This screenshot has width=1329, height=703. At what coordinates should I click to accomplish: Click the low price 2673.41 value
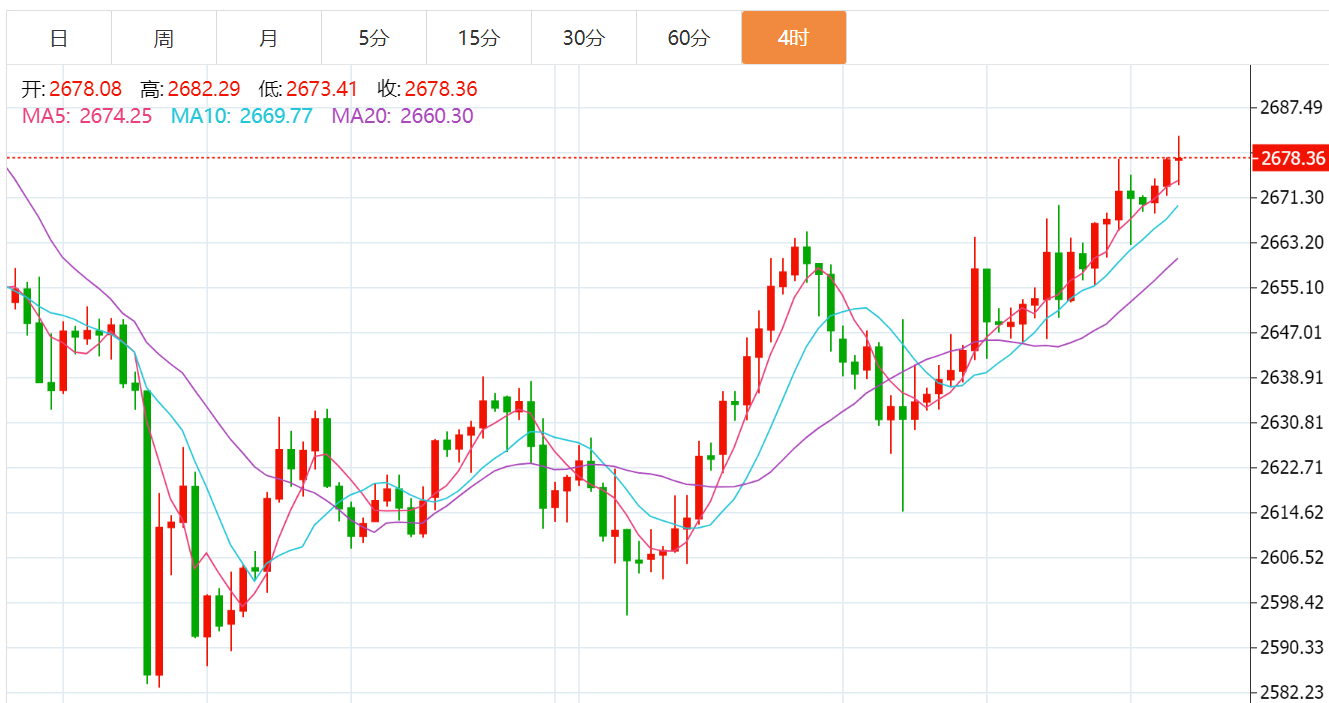pos(322,89)
